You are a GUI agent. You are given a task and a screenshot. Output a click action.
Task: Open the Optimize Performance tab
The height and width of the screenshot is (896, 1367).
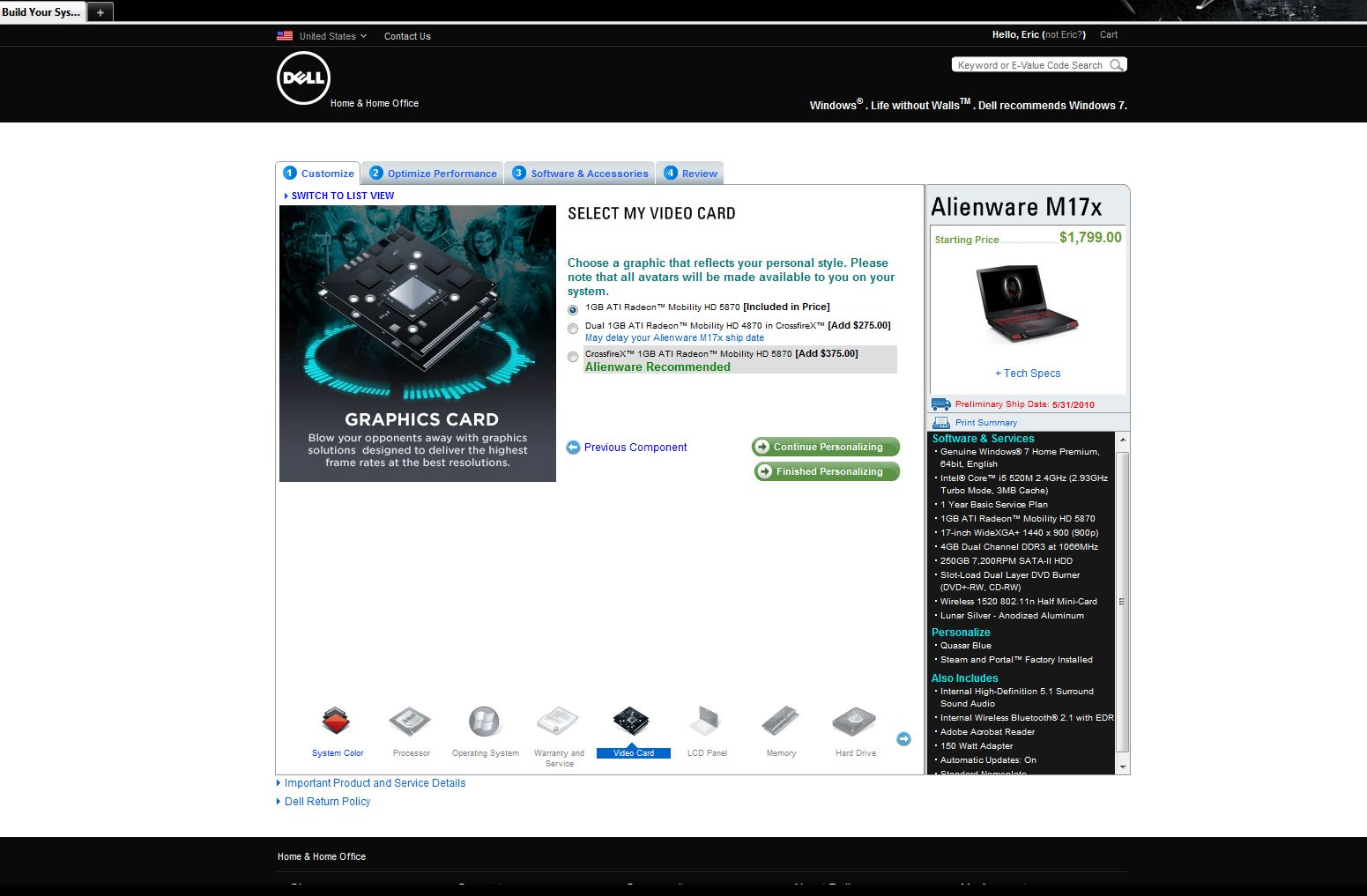434,174
